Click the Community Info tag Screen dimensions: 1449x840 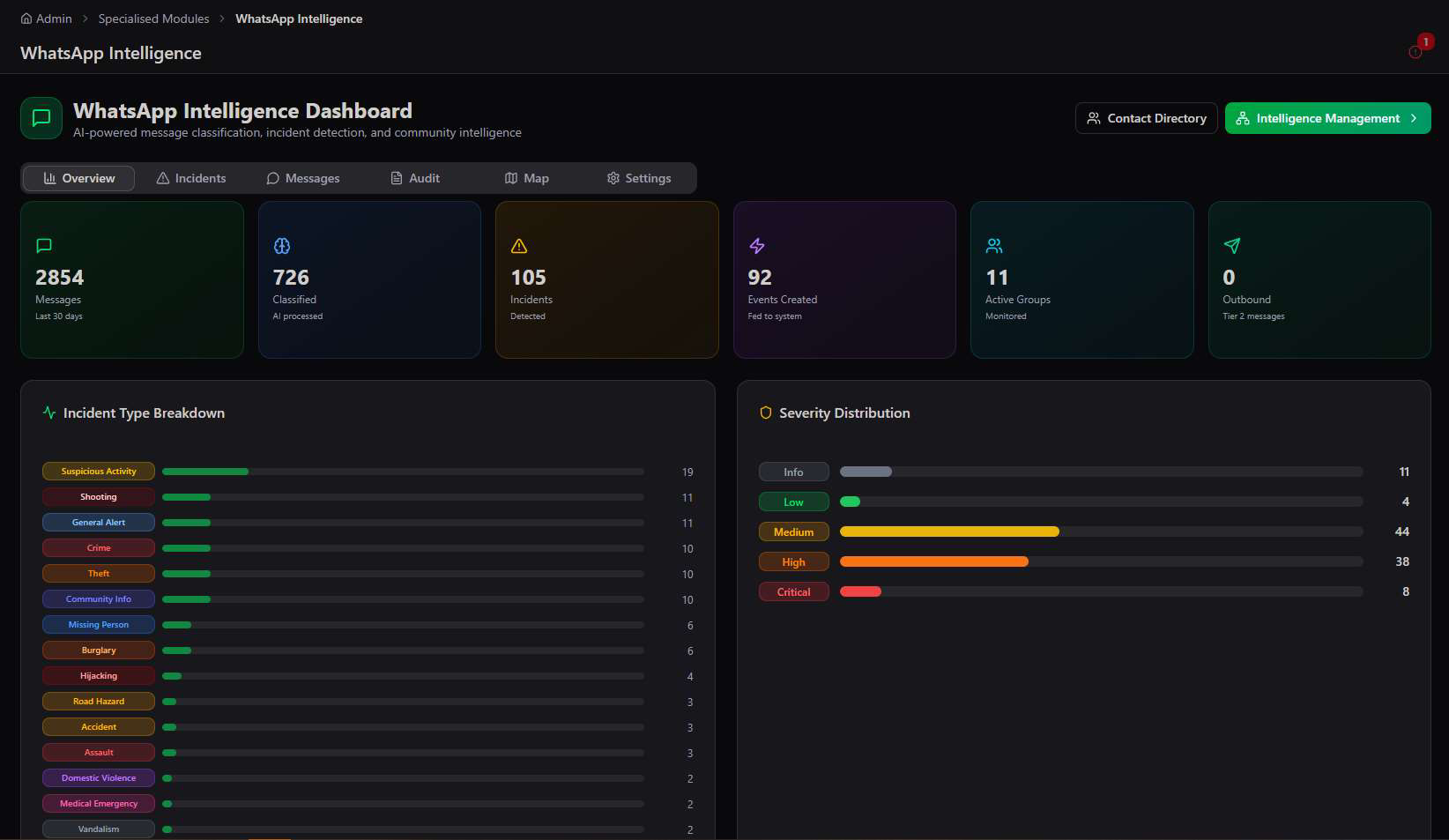(99, 599)
